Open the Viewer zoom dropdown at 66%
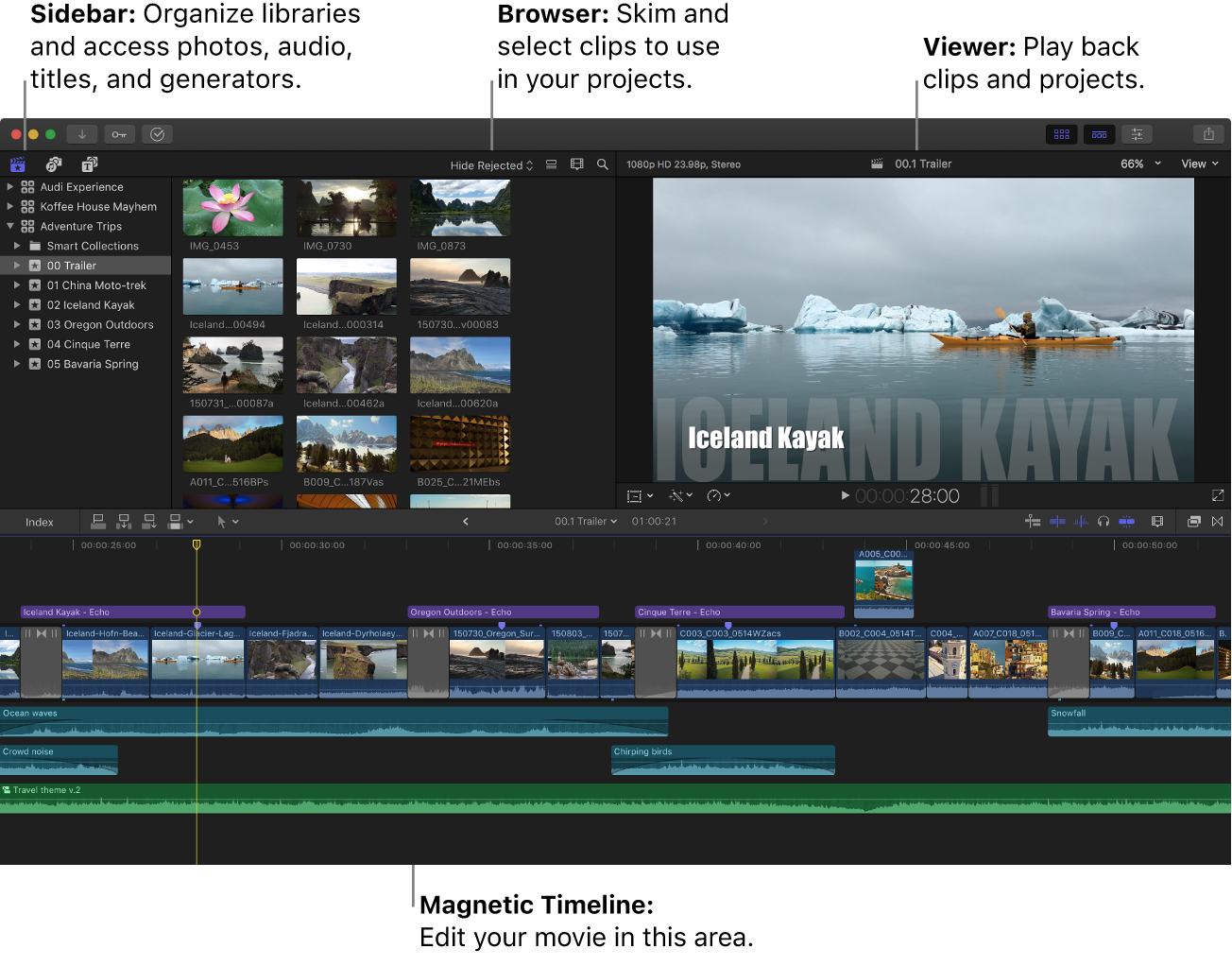Viewport: 1232px width, 966px height. [x=1138, y=164]
